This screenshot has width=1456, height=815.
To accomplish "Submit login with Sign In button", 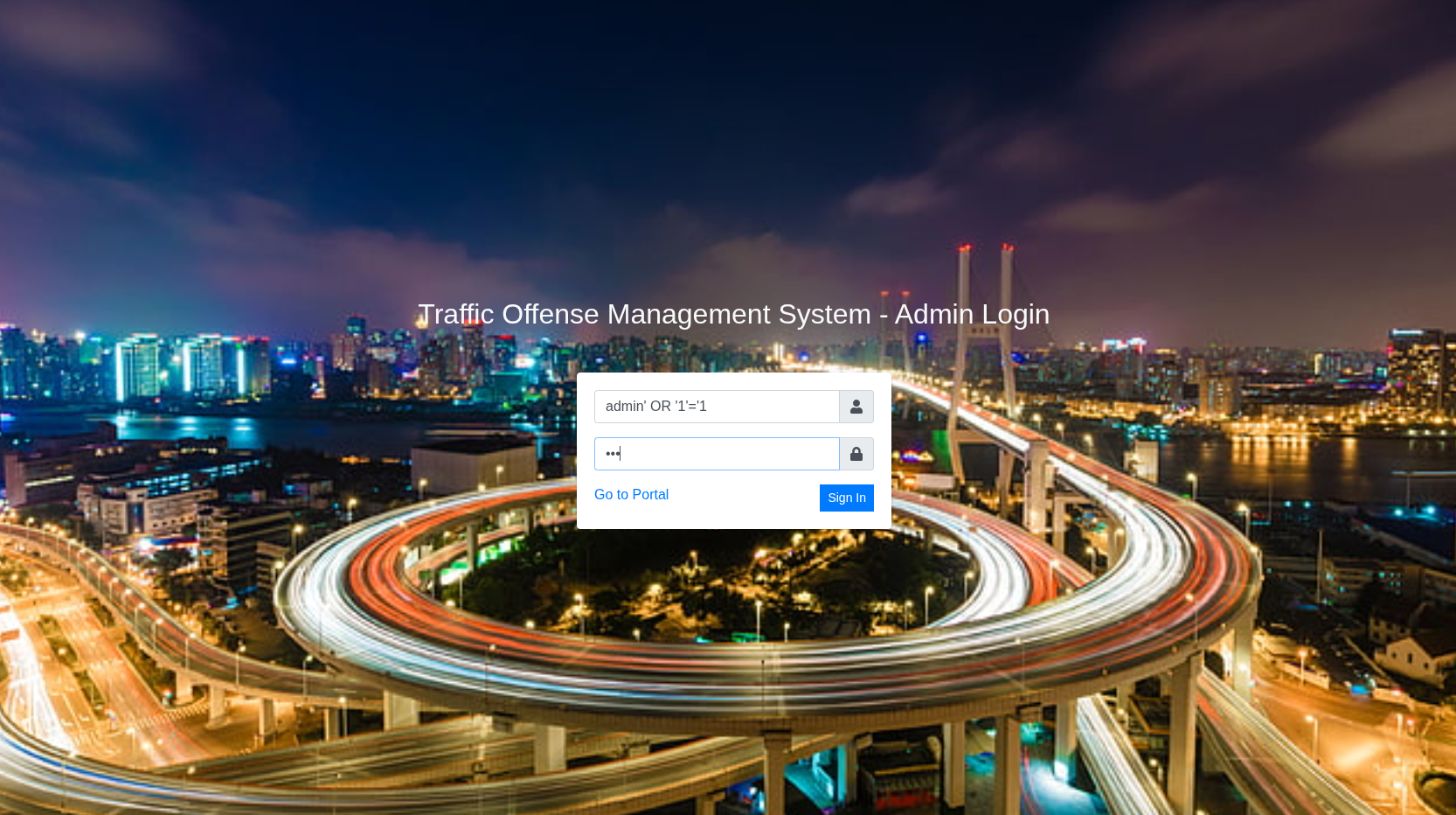I will pos(847,498).
